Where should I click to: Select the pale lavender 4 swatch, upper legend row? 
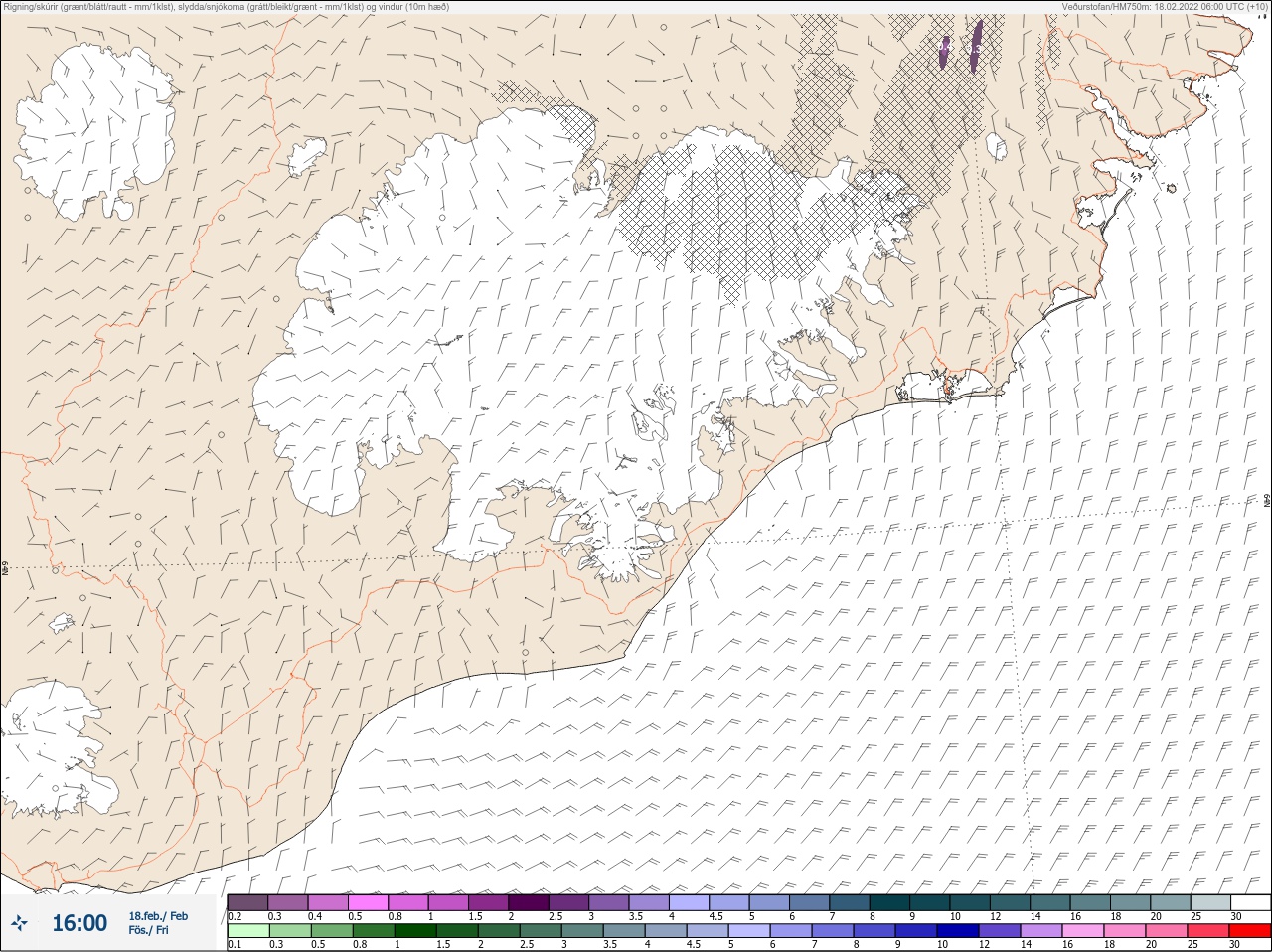click(690, 902)
